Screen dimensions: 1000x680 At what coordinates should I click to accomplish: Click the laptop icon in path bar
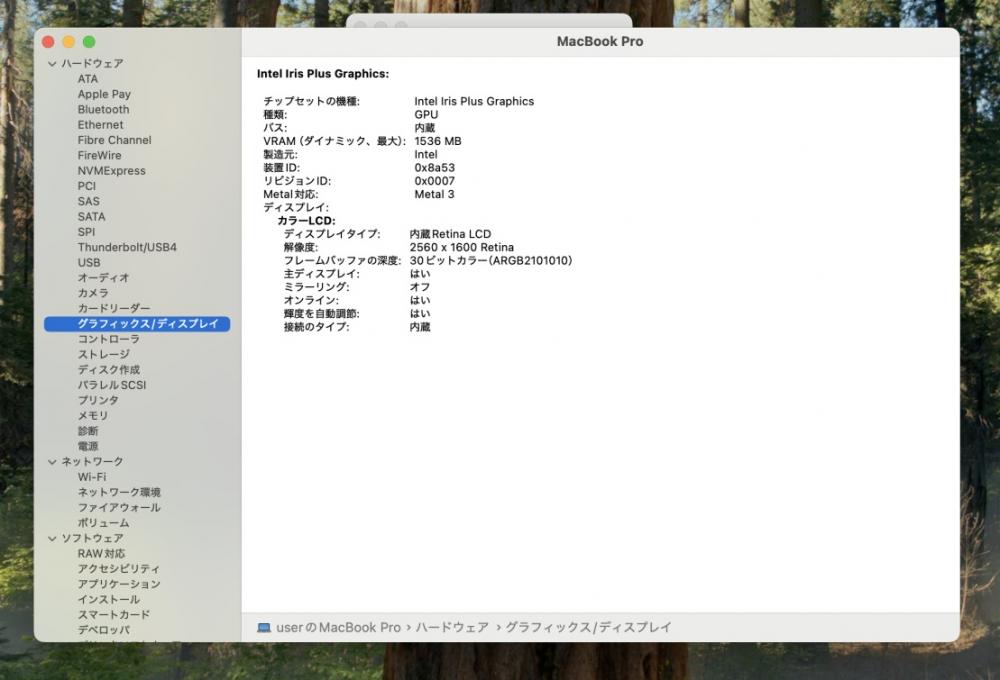pos(263,628)
